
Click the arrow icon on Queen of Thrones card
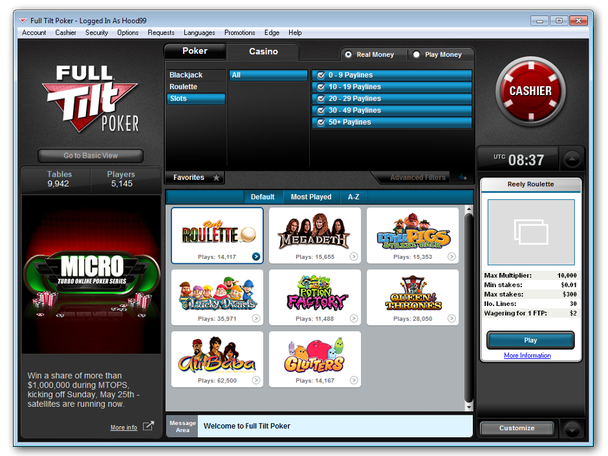(451, 318)
